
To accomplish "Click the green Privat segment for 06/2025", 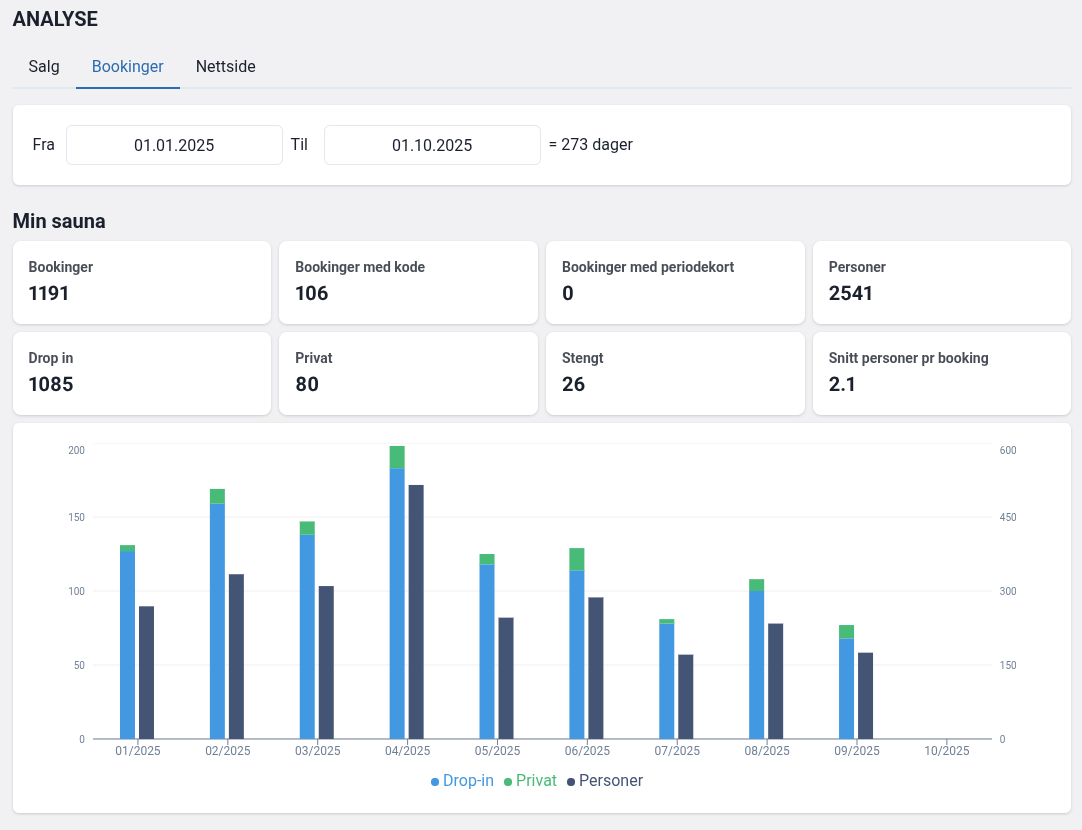I will (577, 559).
